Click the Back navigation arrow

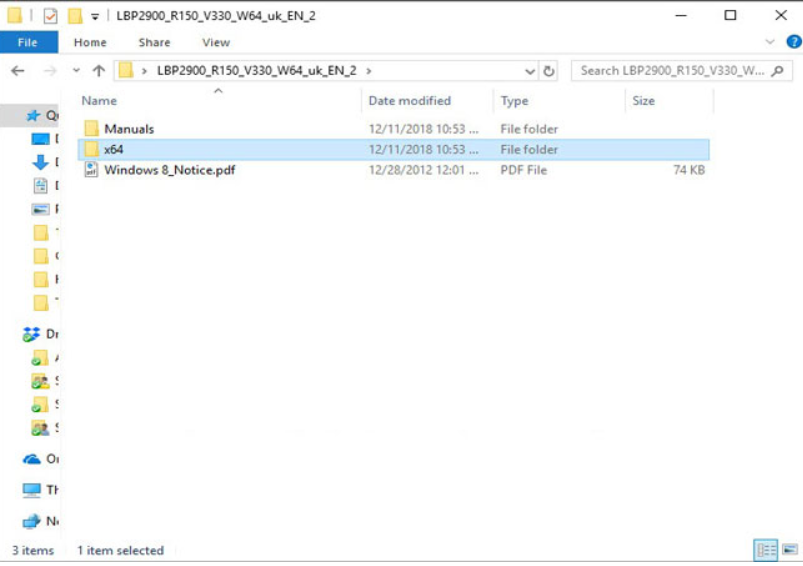[17, 71]
